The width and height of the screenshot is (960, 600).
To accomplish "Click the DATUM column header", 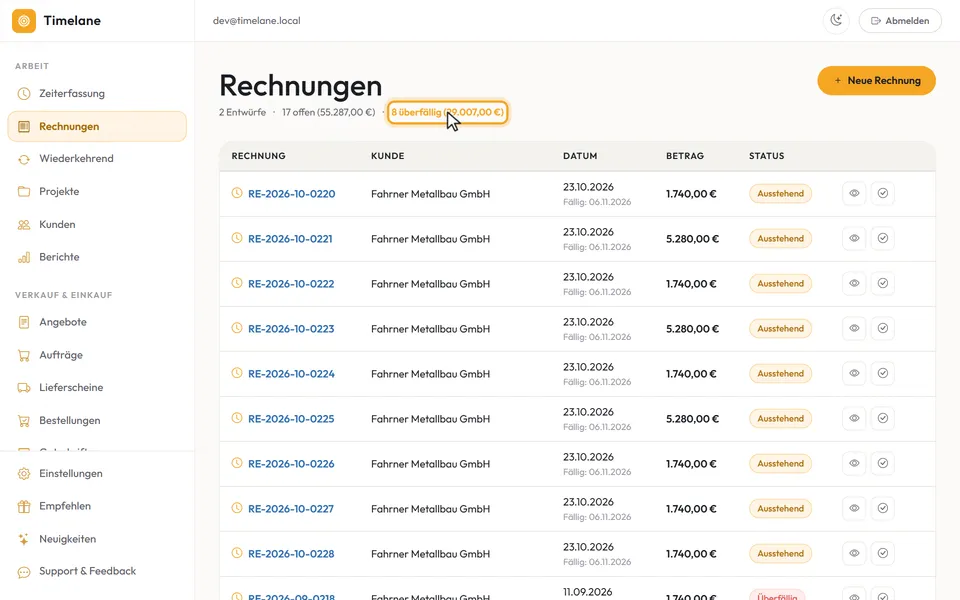I will pos(580,156).
